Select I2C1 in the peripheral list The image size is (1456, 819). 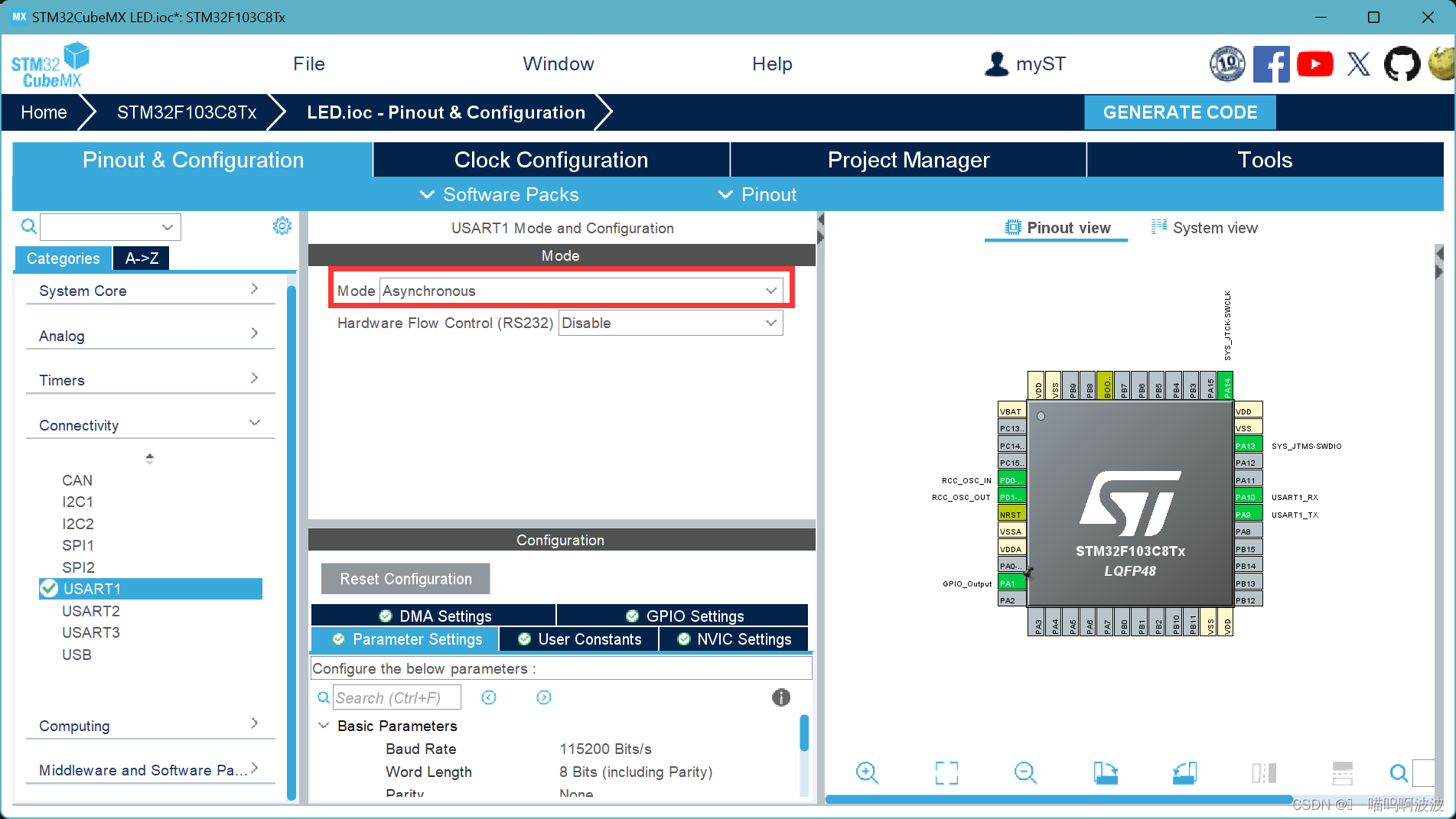click(x=78, y=501)
